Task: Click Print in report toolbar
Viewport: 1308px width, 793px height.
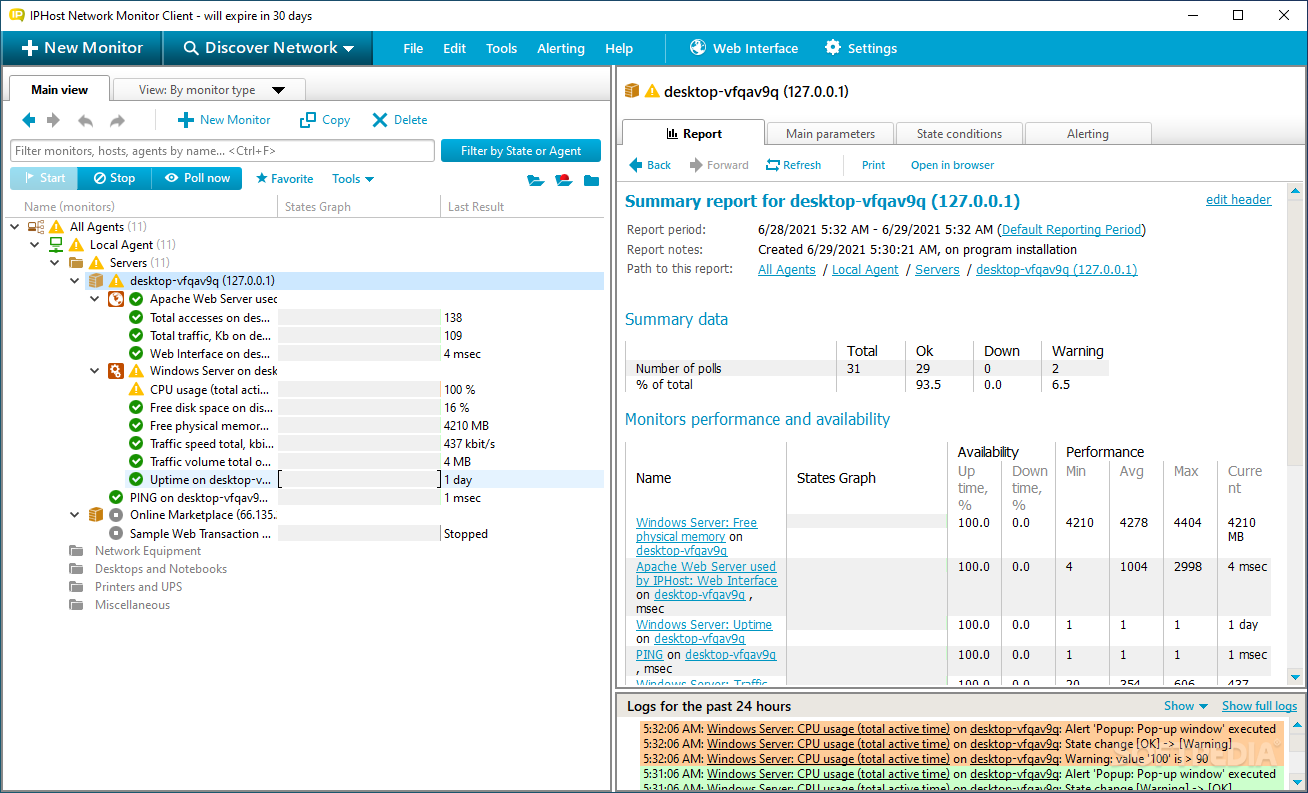Action: tap(873, 165)
